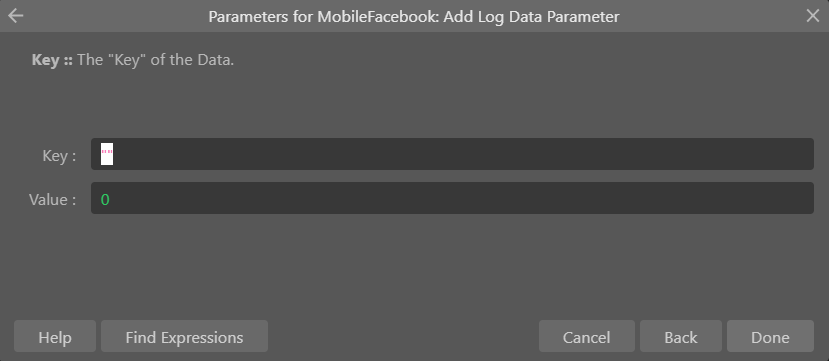Focus the Value input field
Image resolution: width=829 pixels, height=361 pixels.
(452, 198)
